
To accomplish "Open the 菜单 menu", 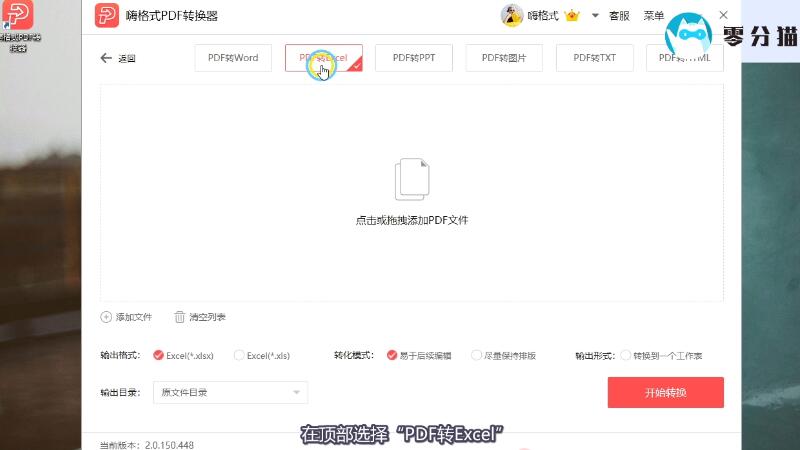I will [654, 16].
